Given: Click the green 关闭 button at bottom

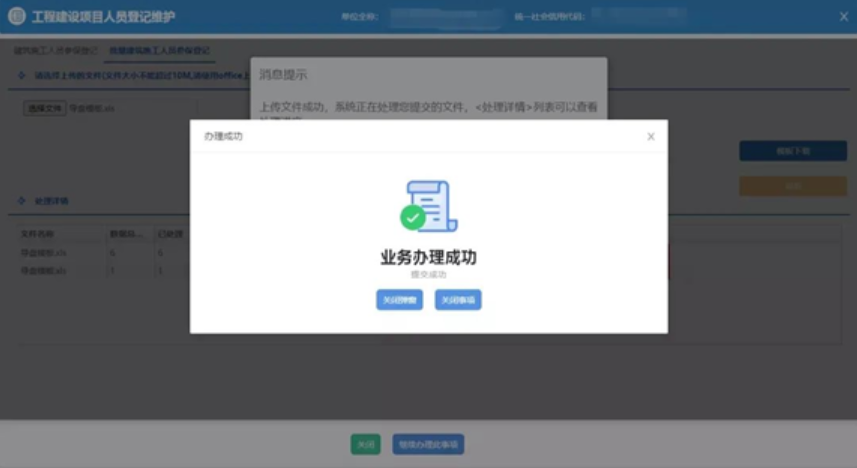Looking at the screenshot, I should [366, 444].
